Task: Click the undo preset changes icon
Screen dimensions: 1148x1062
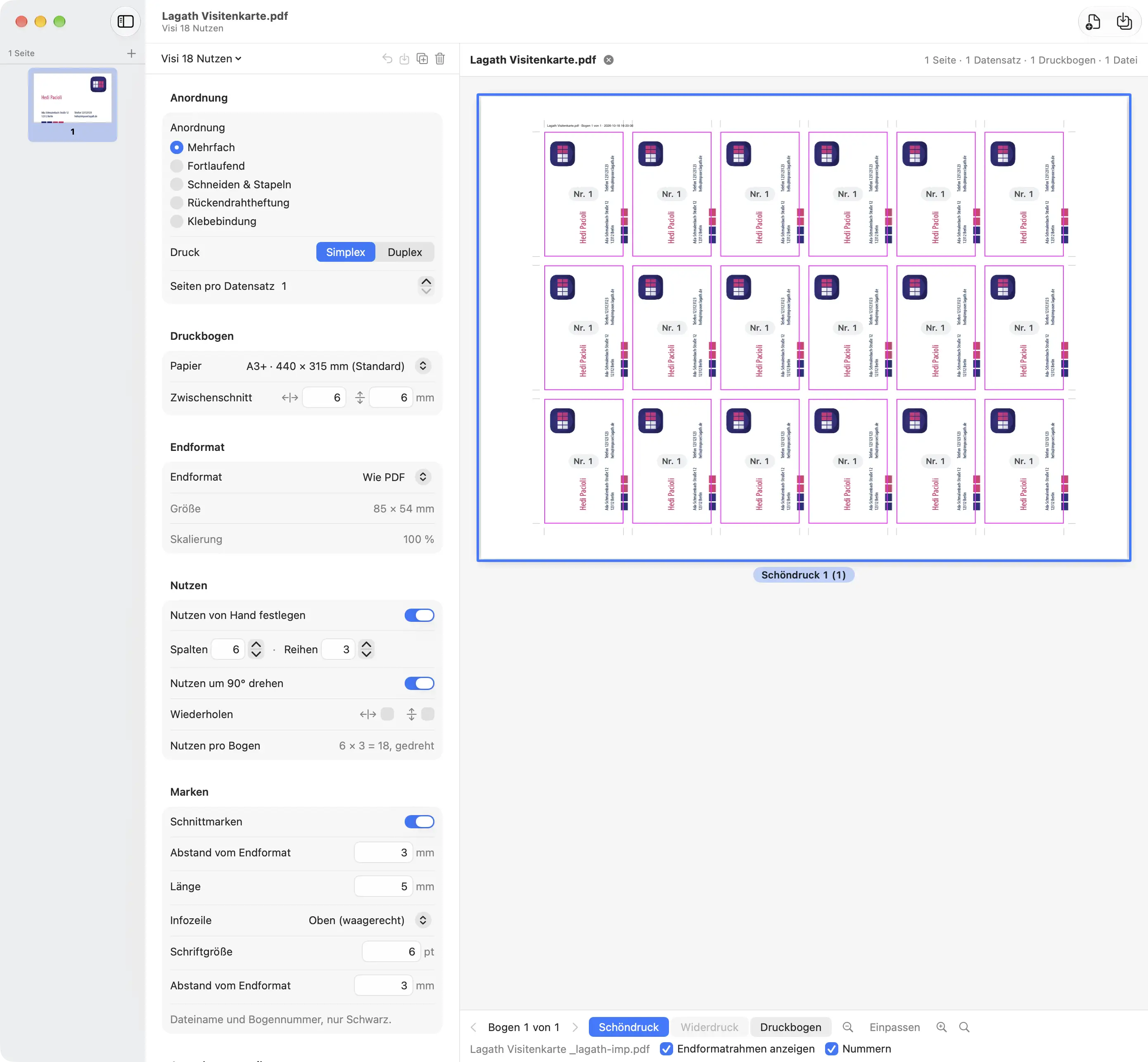Action: [387, 59]
